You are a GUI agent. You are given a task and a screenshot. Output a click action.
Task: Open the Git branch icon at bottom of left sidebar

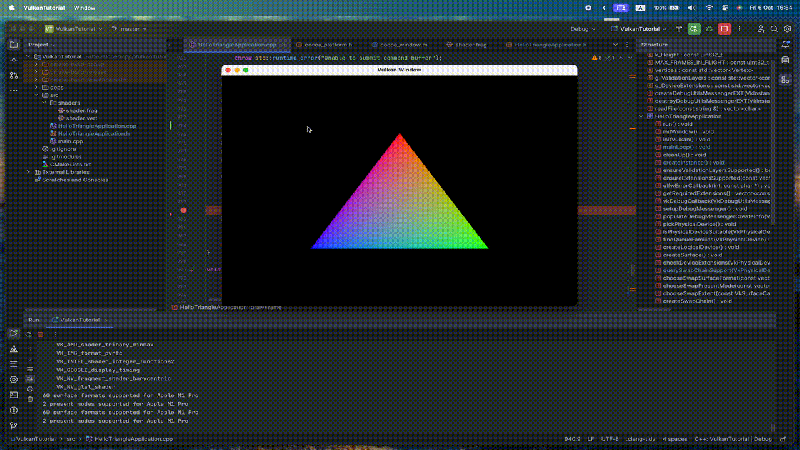[x=14, y=426]
